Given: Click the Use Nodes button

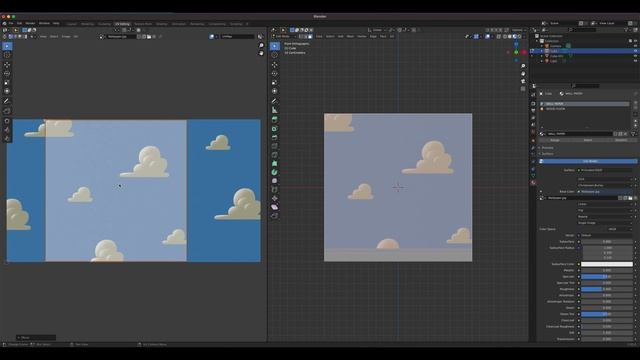Looking at the screenshot, I should [590, 161].
